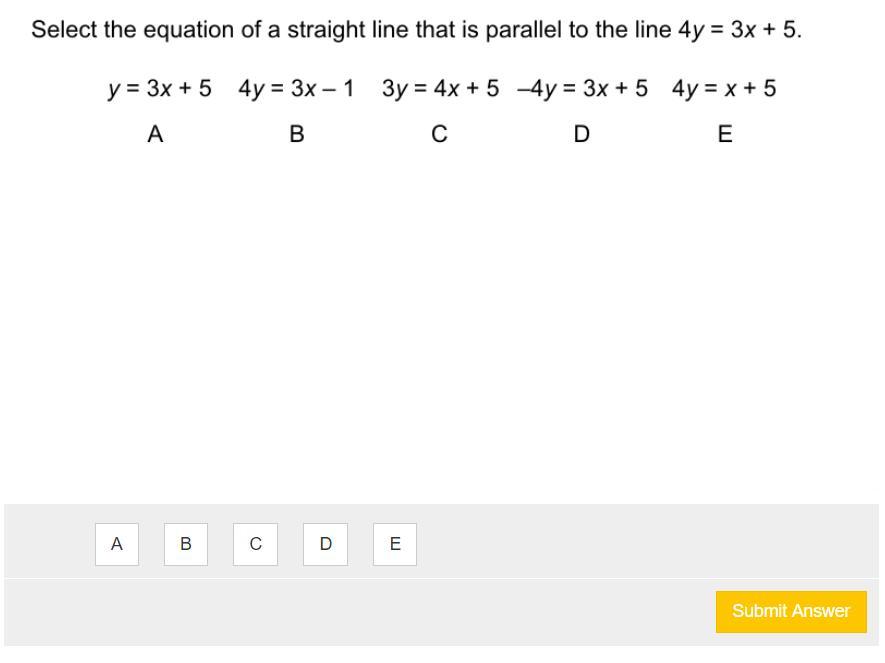The width and height of the screenshot is (885, 663).
Task: Click '4y = 3x + 5' in question sentence
Action: point(737,30)
